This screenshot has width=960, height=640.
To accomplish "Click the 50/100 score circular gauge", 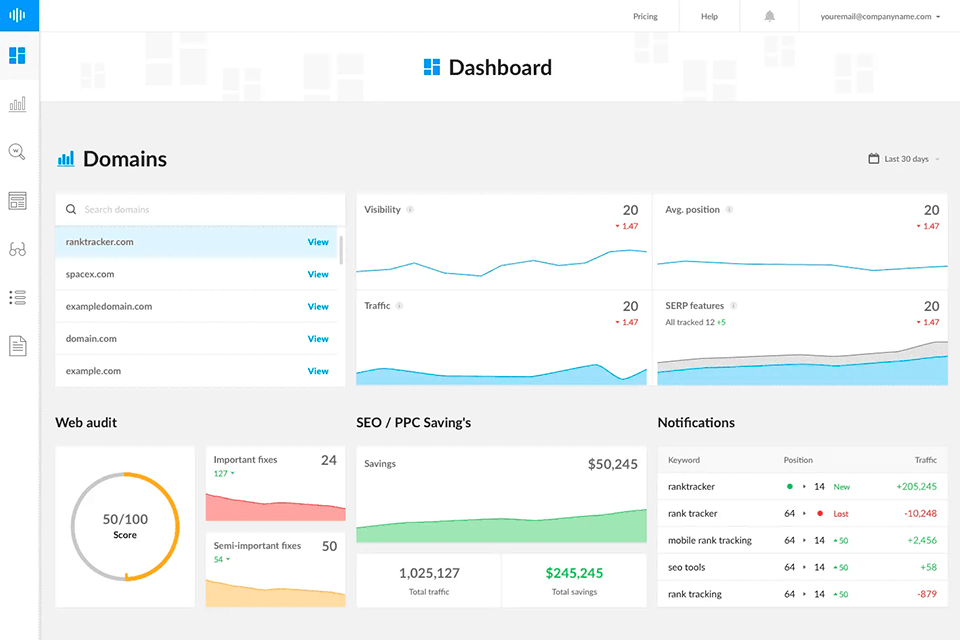I will click(125, 526).
